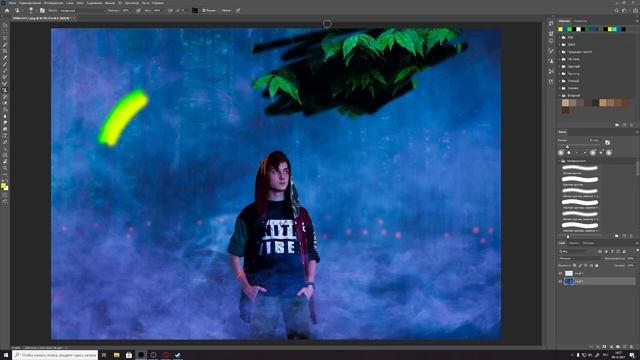Screen dimensions: 640x360
Task: Open layer blend mode dropdown
Action: [x=580, y=258]
